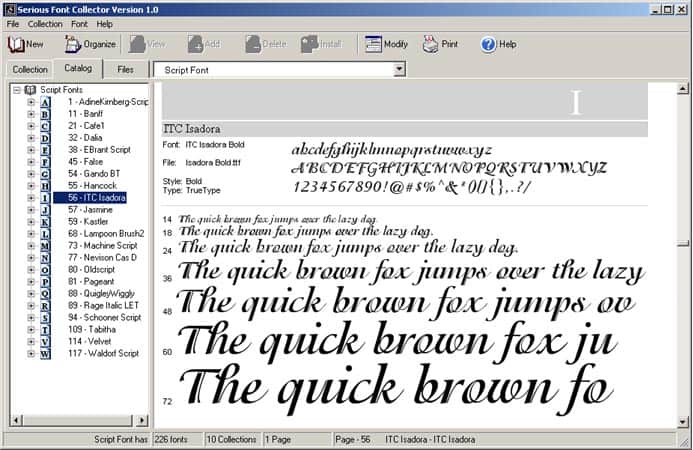This screenshot has height=450, width=693.
Task: Open Help via question mark icon
Action: pos(488,44)
